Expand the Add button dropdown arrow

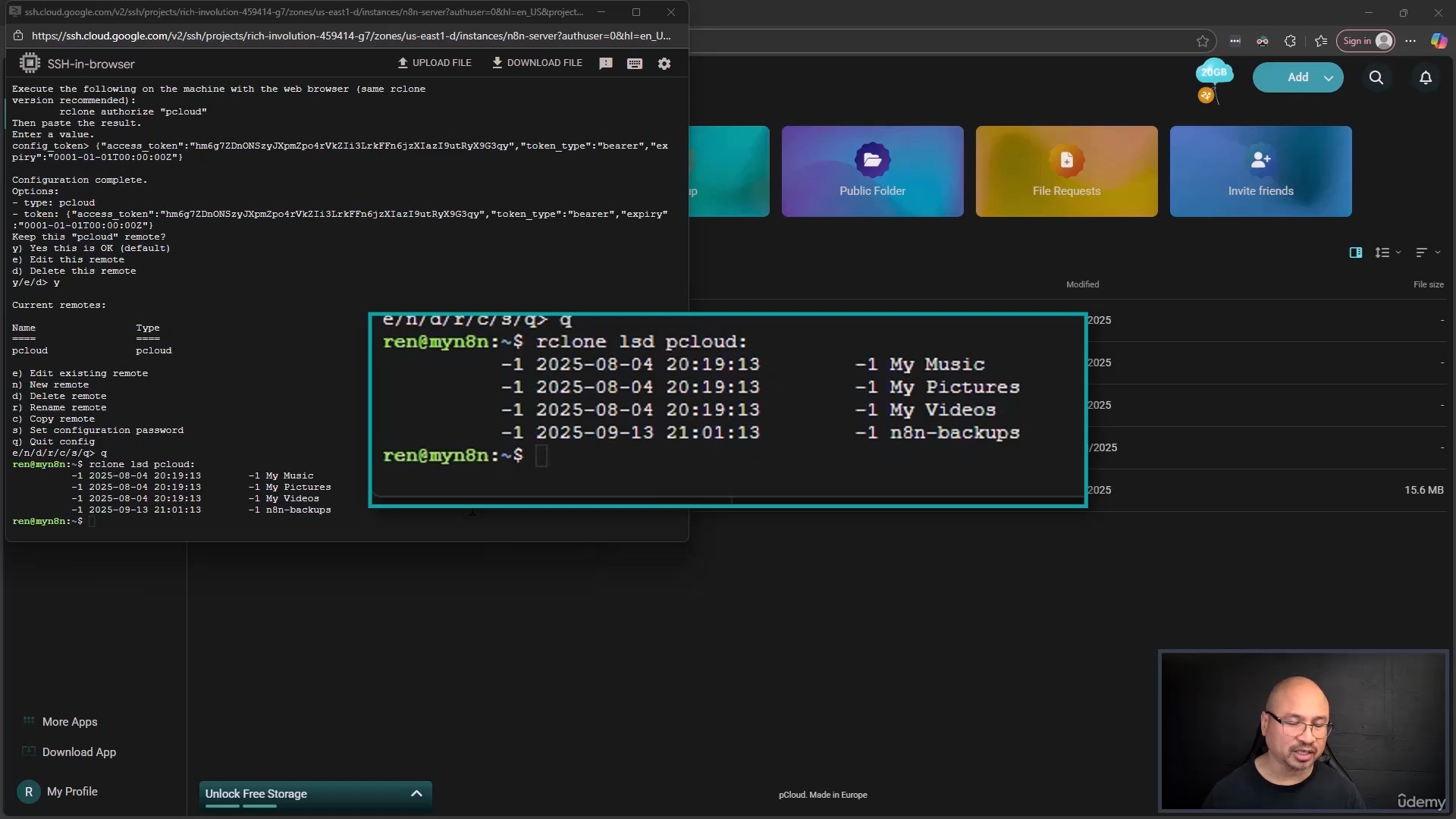tap(1329, 77)
